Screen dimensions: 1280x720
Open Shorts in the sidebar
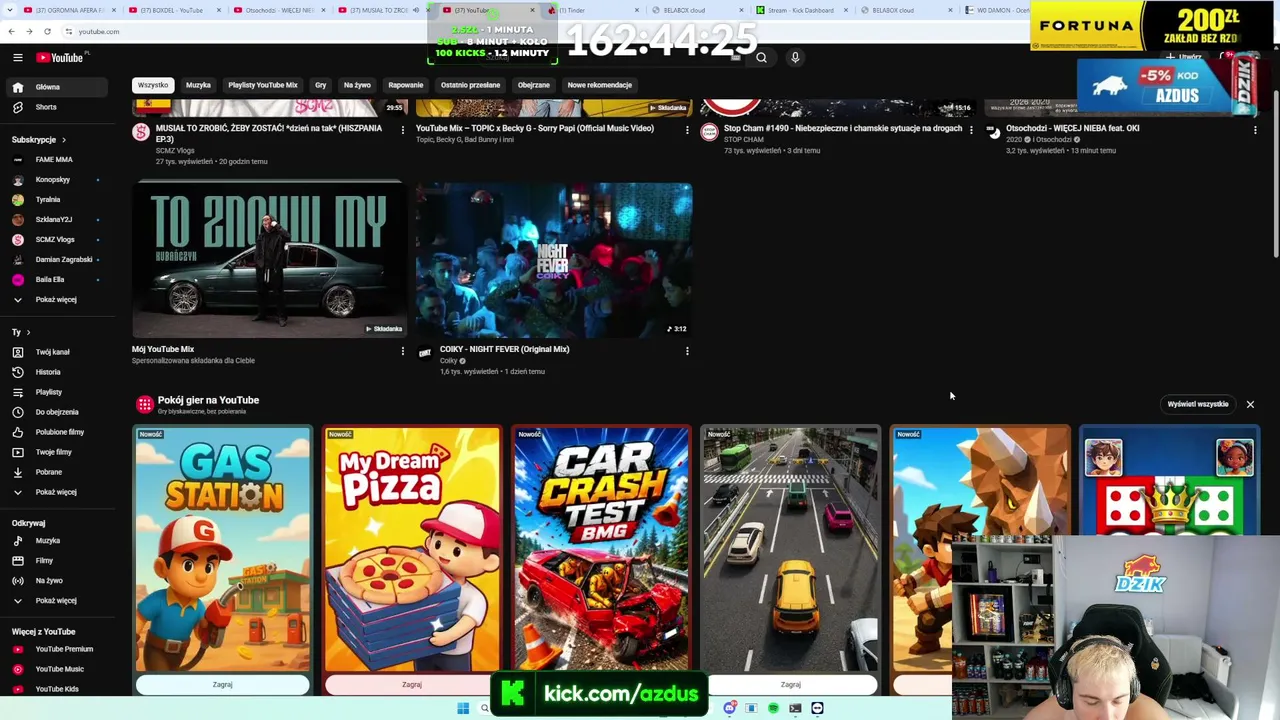pos(55,107)
